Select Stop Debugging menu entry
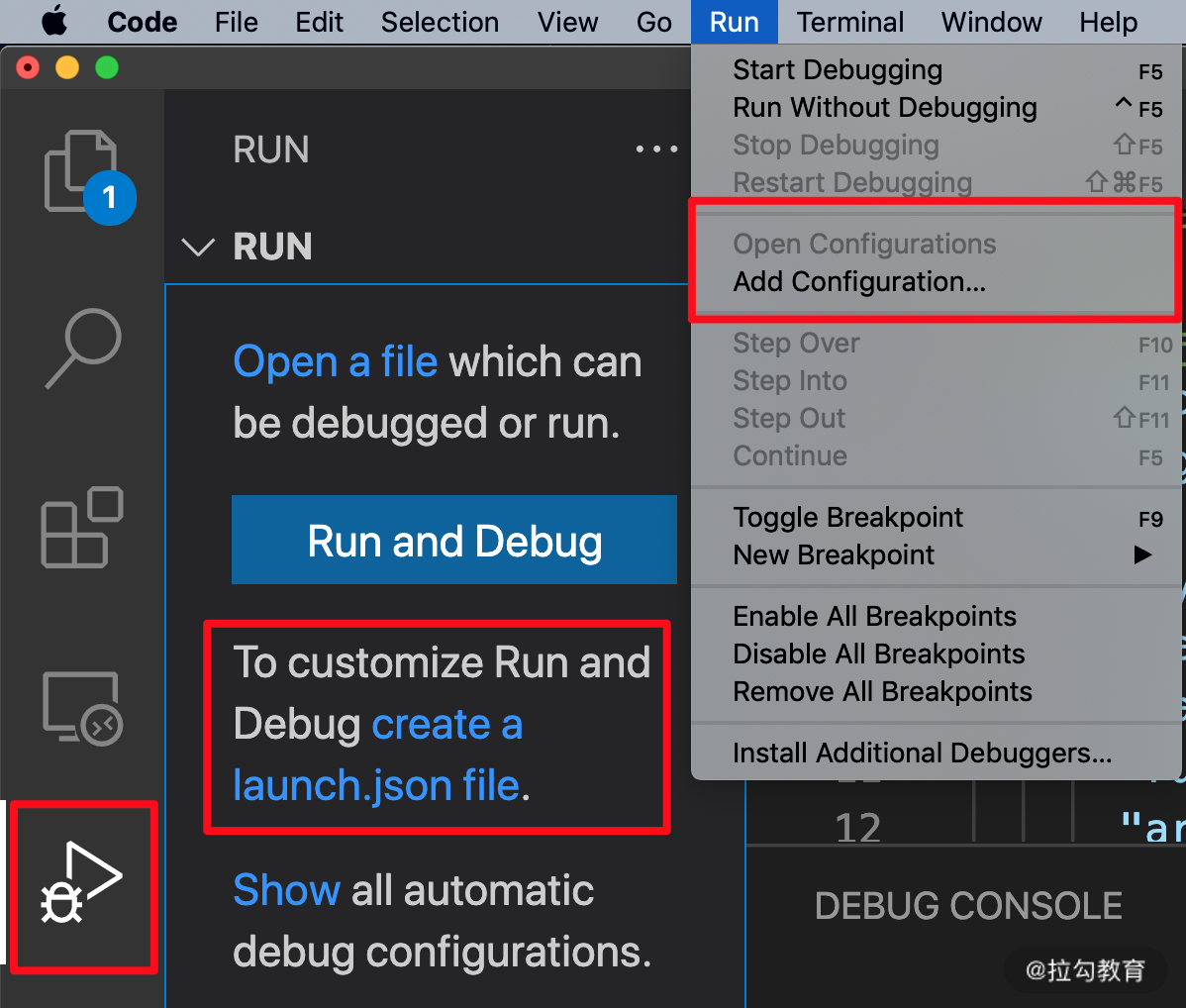 937,145
